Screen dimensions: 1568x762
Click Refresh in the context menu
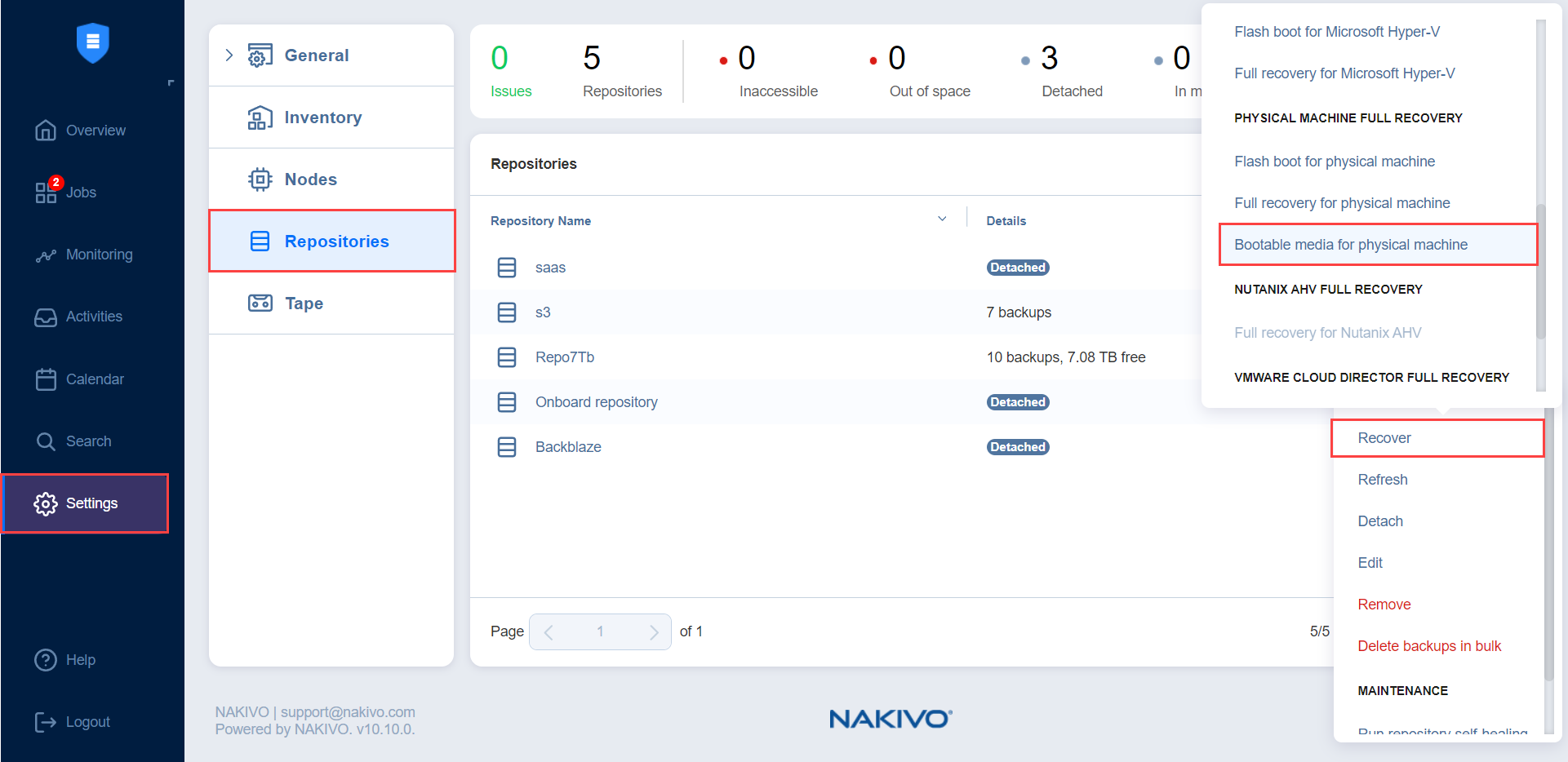pos(1383,480)
